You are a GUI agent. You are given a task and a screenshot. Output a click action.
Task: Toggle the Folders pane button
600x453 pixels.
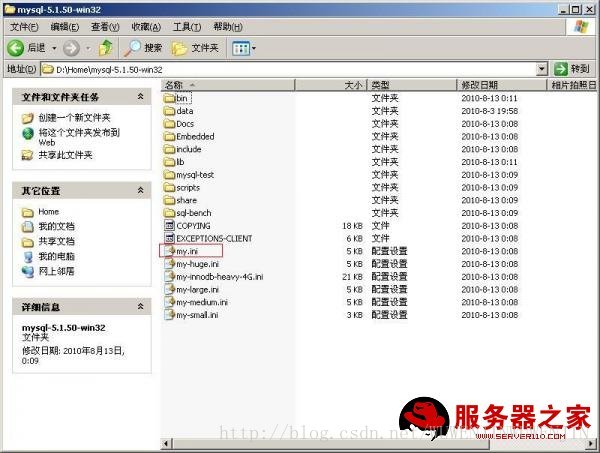coord(195,48)
